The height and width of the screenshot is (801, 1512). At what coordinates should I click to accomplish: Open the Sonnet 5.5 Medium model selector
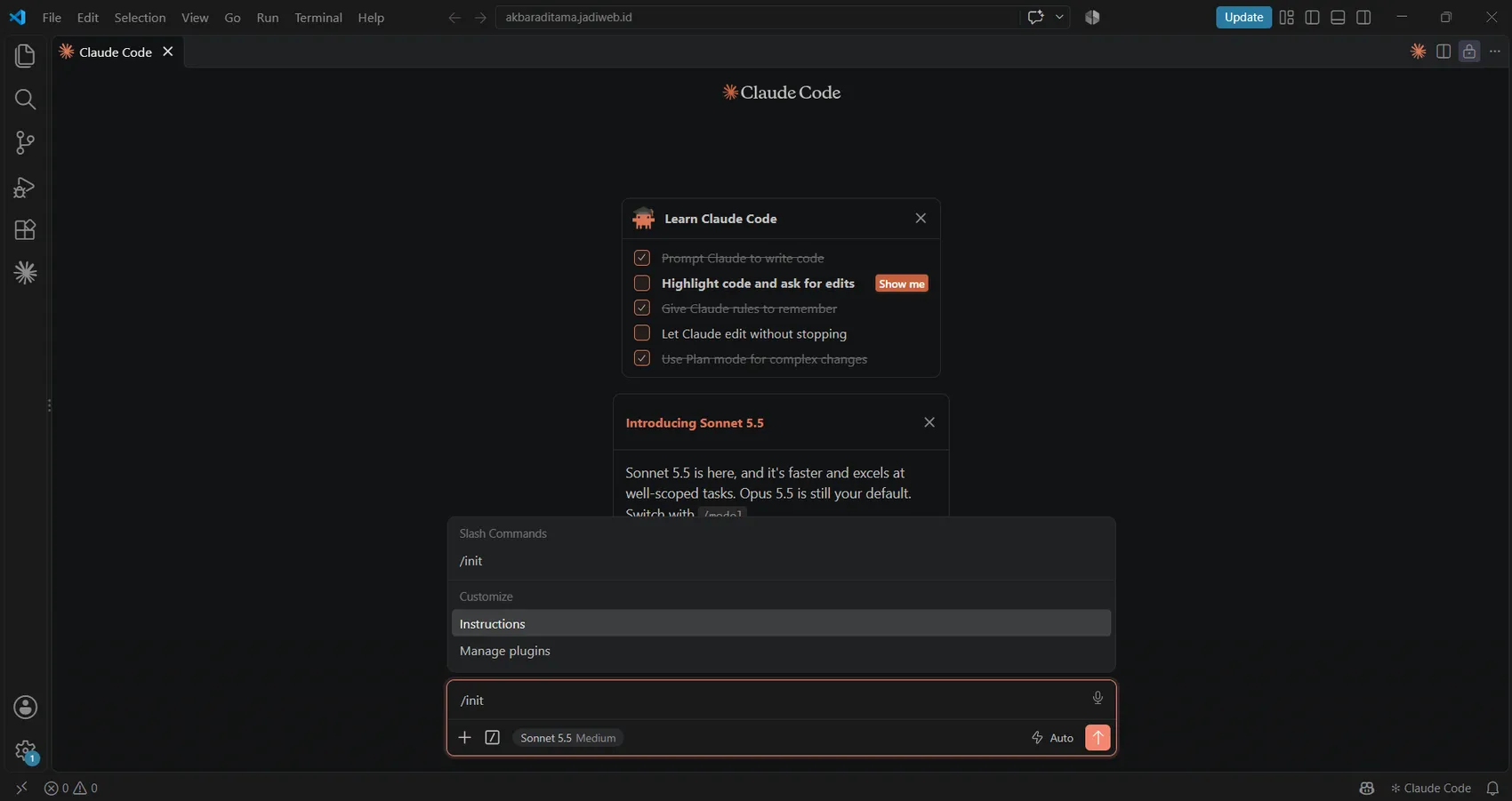(x=567, y=738)
